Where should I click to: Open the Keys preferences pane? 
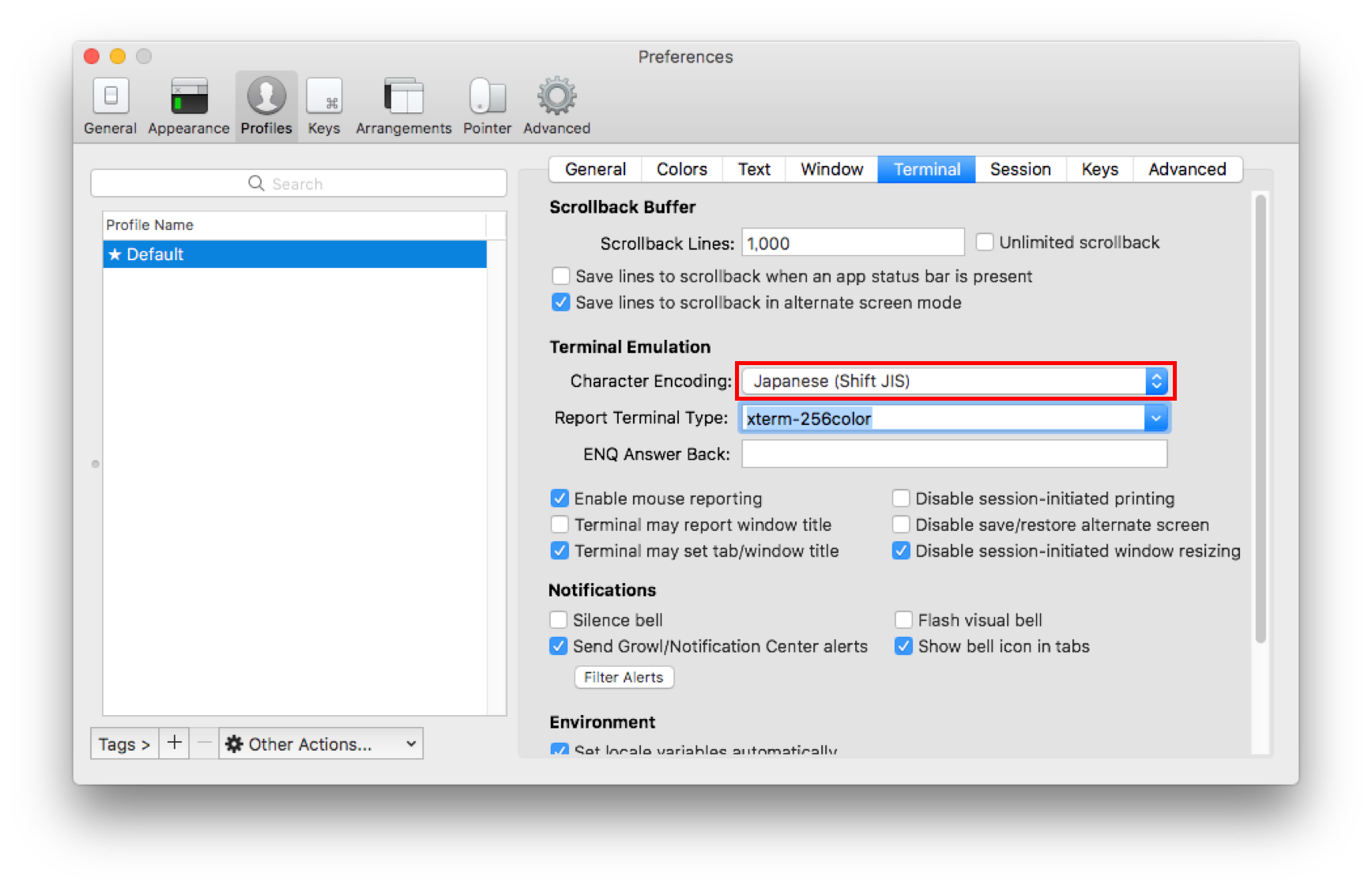point(323,105)
